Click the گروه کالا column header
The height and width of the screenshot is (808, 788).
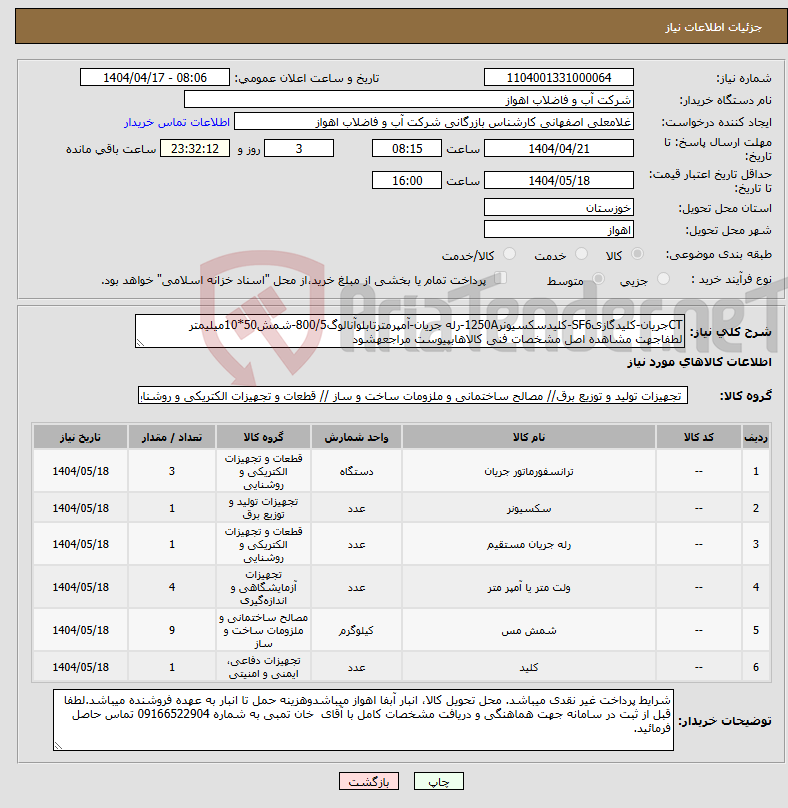[263, 437]
